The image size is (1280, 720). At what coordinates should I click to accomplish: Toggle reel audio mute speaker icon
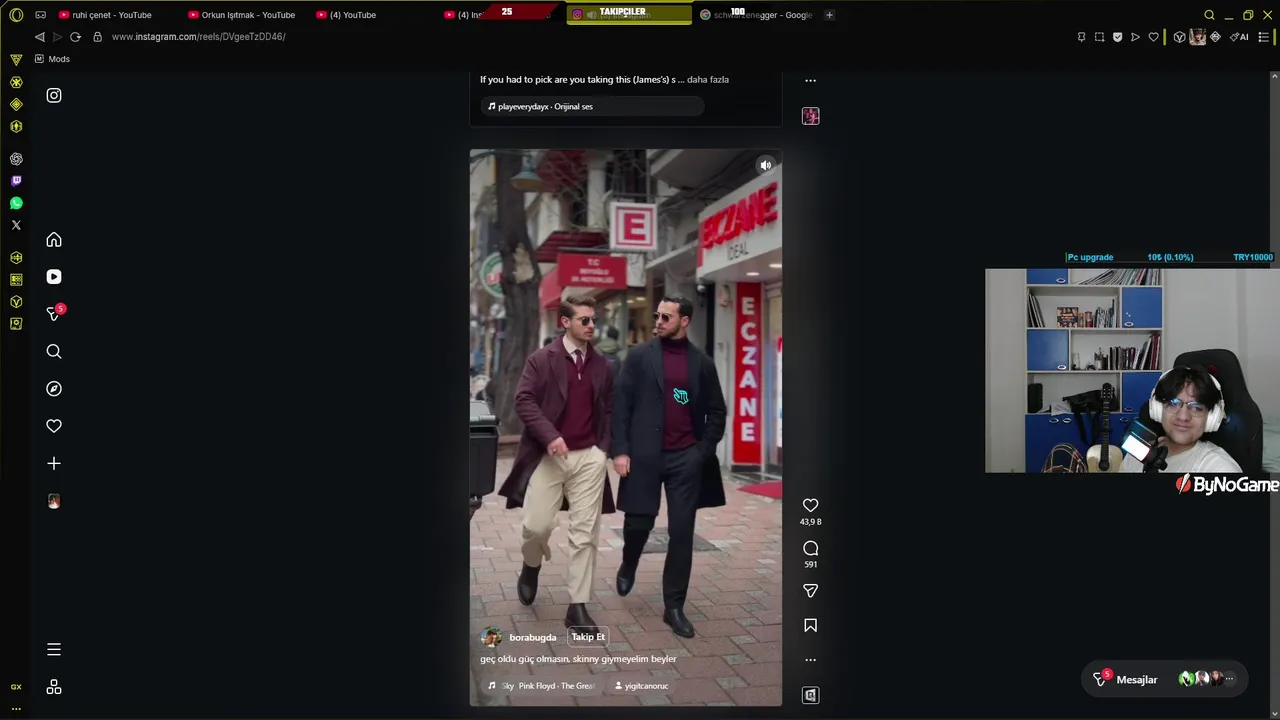point(765,166)
